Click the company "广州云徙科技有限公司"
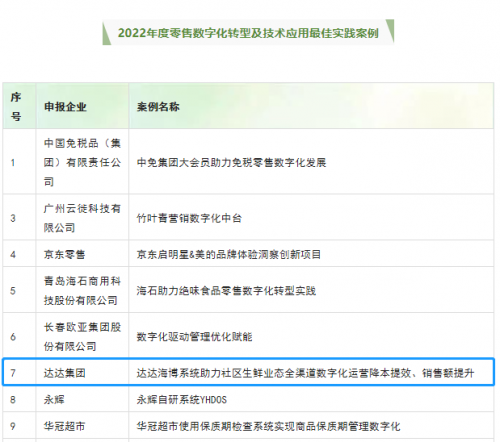This screenshot has height=442, width=500. (x=82, y=218)
